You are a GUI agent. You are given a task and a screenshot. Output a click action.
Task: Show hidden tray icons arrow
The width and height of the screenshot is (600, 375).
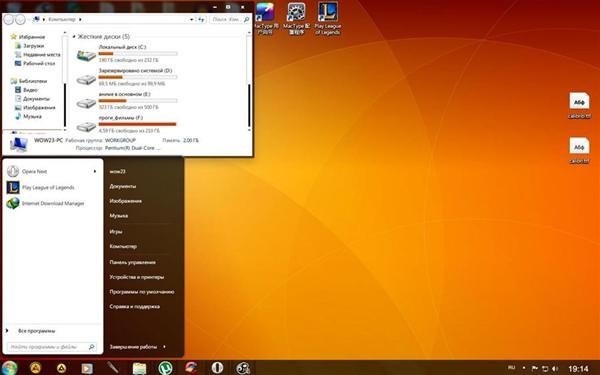click(524, 368)
